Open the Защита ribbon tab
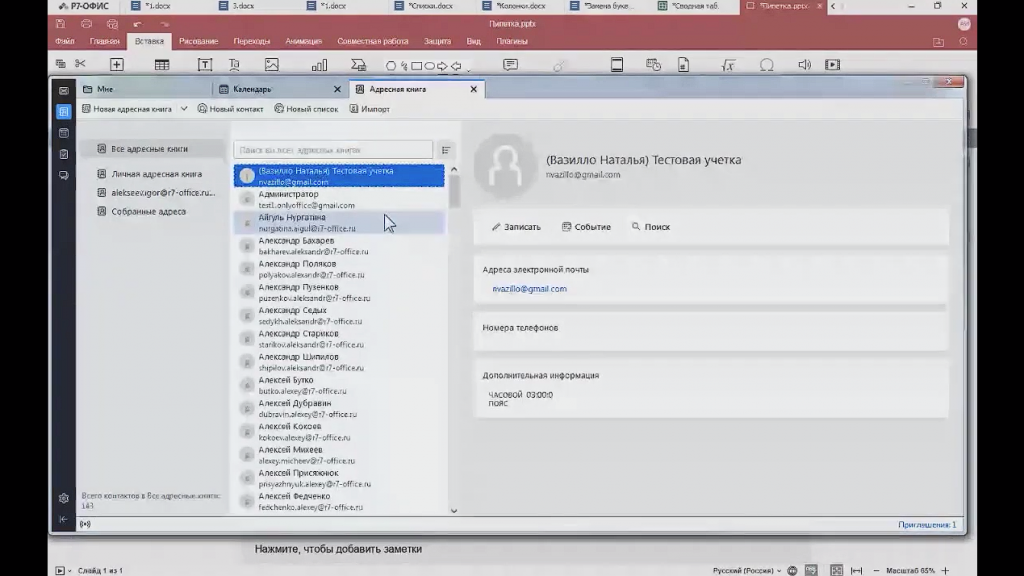The width and height of the screenshot is (1024, 576). tap(438, 41)
